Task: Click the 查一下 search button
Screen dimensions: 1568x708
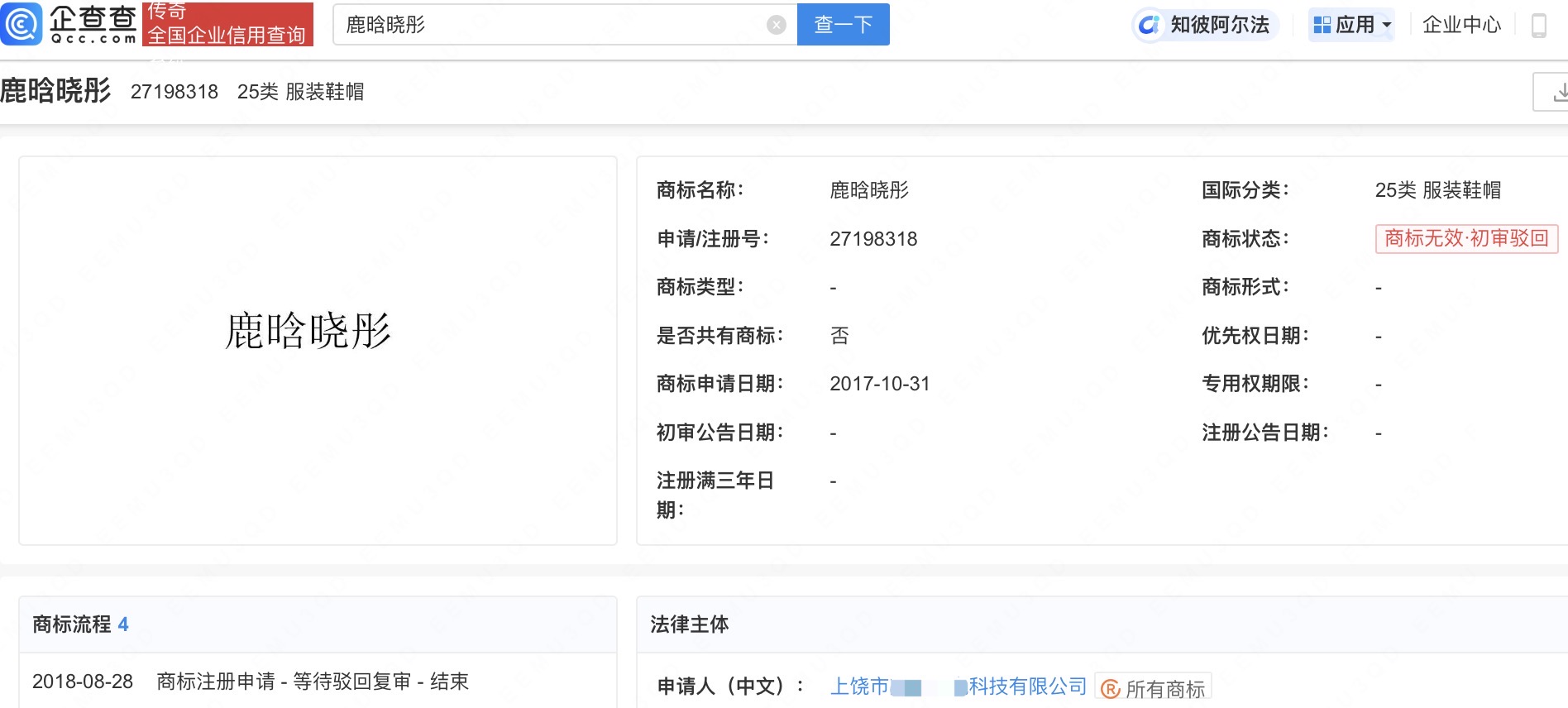Action: [x=844, y=24]
